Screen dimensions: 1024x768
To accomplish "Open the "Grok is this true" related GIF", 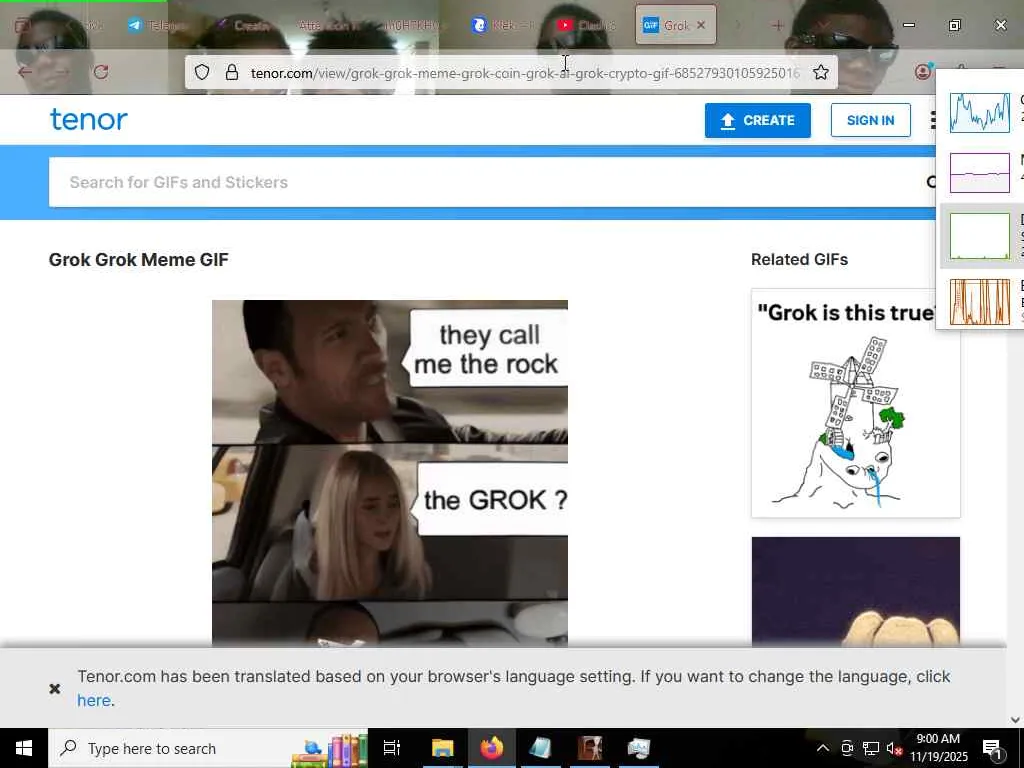I will [x=856, y=403].
